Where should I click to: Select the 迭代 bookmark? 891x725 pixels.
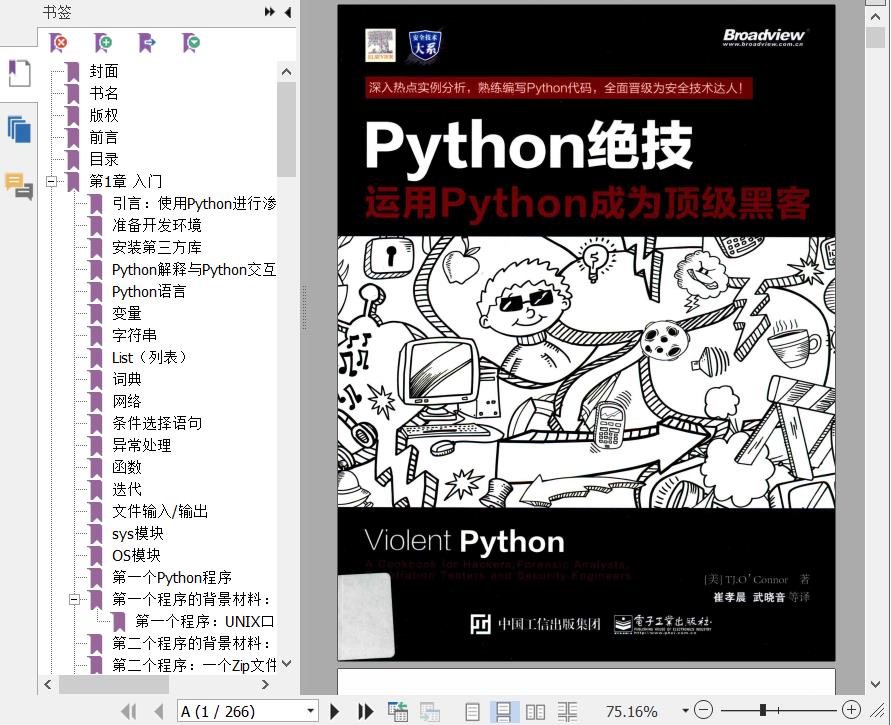click(127, 490)
